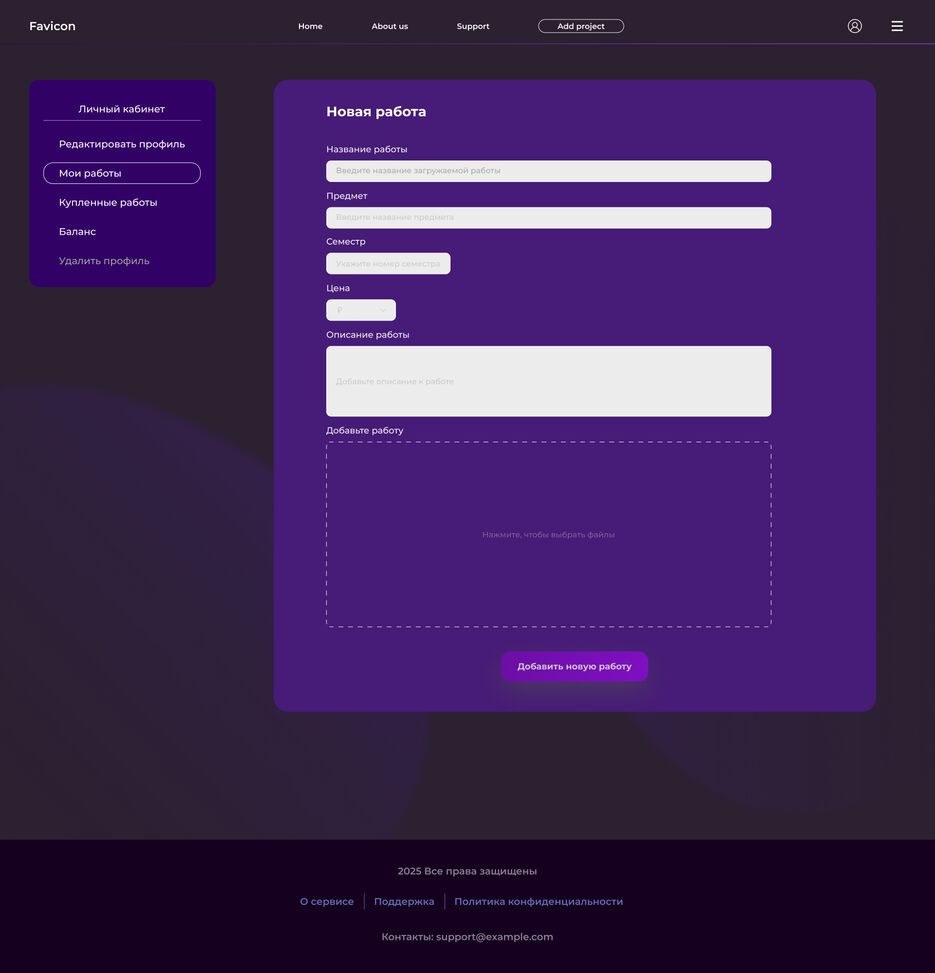Image resolution: width=935 pixels, height=973 pixels.
Task: Open Политика конфиденциальности footer link
Action: (x=539, y=902)
